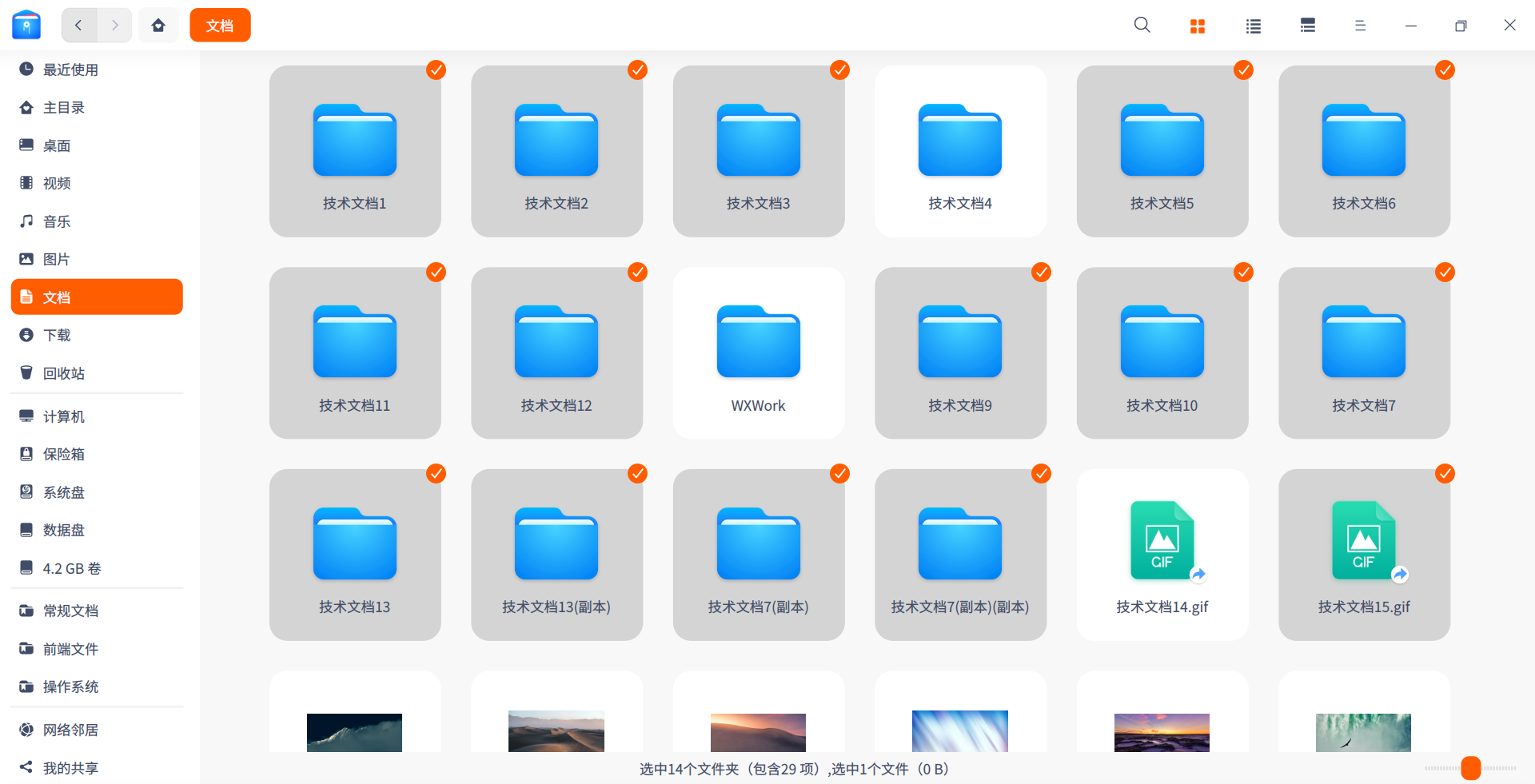The image size is (1535, 784).
Task: Uncheck the 技术文档13(副本) folder checkmark
Action: (x=637, y=474)
